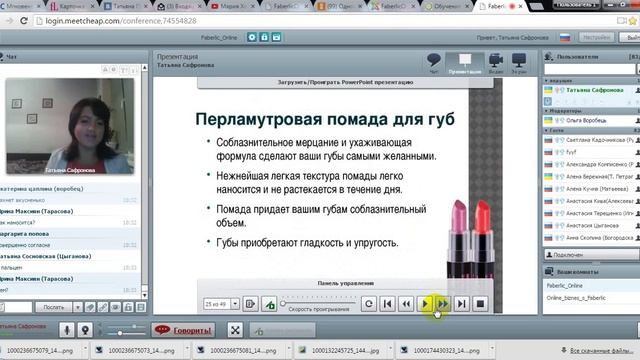Click the Russian flag language icon in header
The height and width of the screenshot is (360, 640).
564,38
